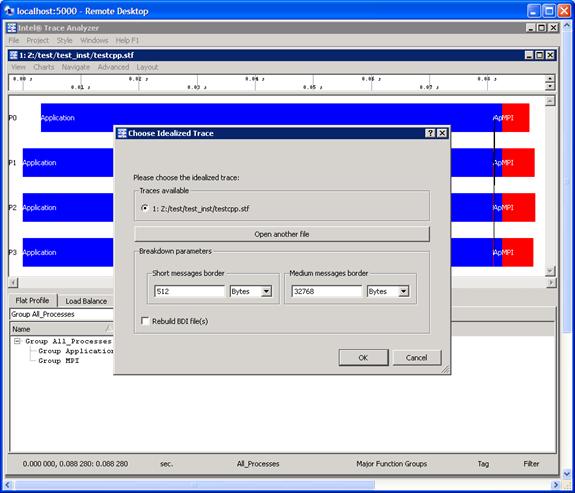Screen dimensions: 575x493
Task: Open the View menu of trace window
Action: point(18,67)
